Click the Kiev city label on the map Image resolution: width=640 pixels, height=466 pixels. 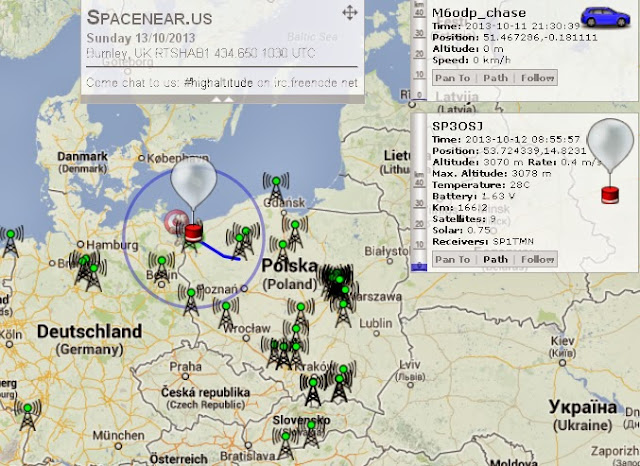coord(562,341)
